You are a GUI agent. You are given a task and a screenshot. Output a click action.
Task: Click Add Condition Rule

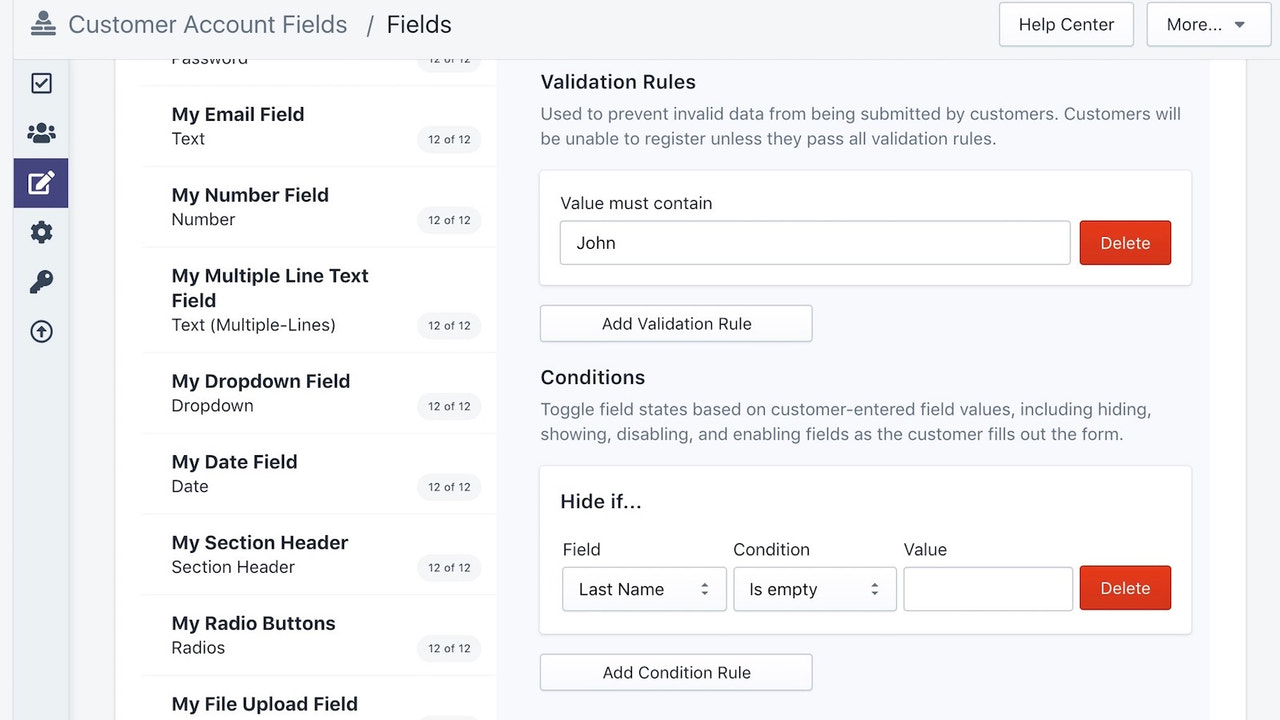point(675,672)
